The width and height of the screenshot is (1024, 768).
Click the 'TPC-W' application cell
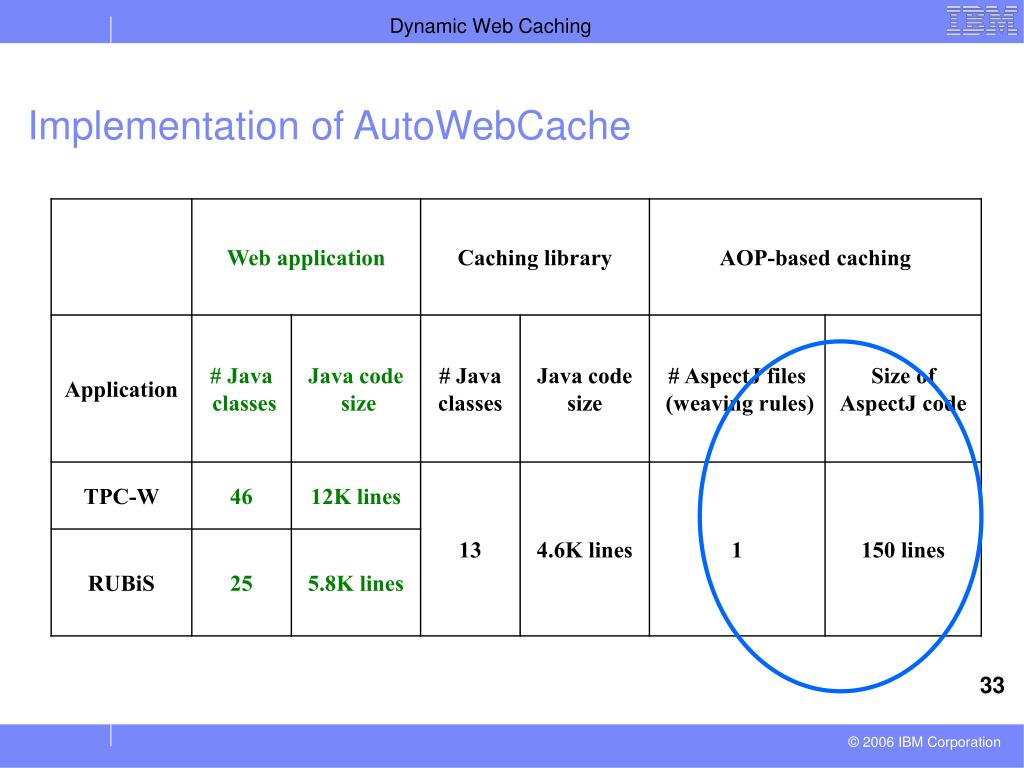(x=121, y=496)
